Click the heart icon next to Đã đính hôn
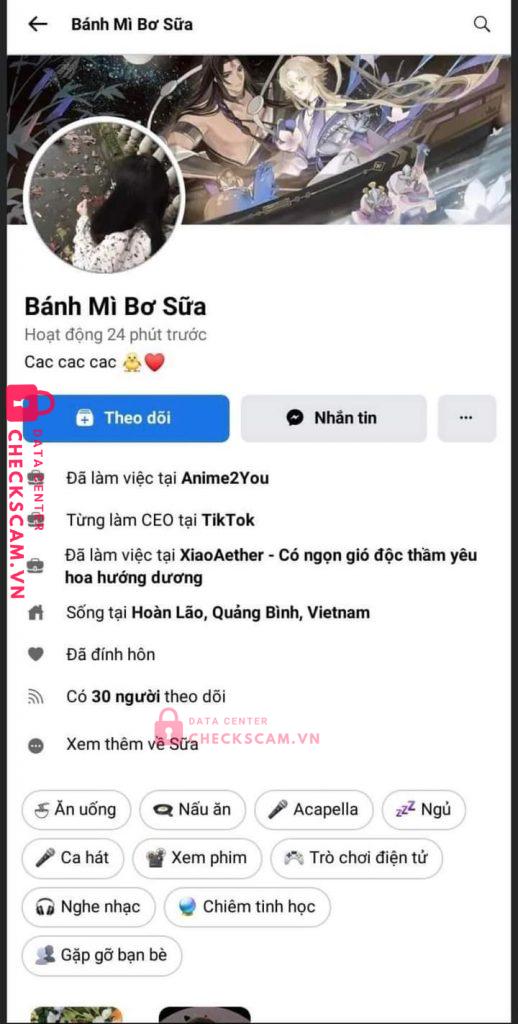The height and width of the screenshot is (1024, 518). point(36,654)
